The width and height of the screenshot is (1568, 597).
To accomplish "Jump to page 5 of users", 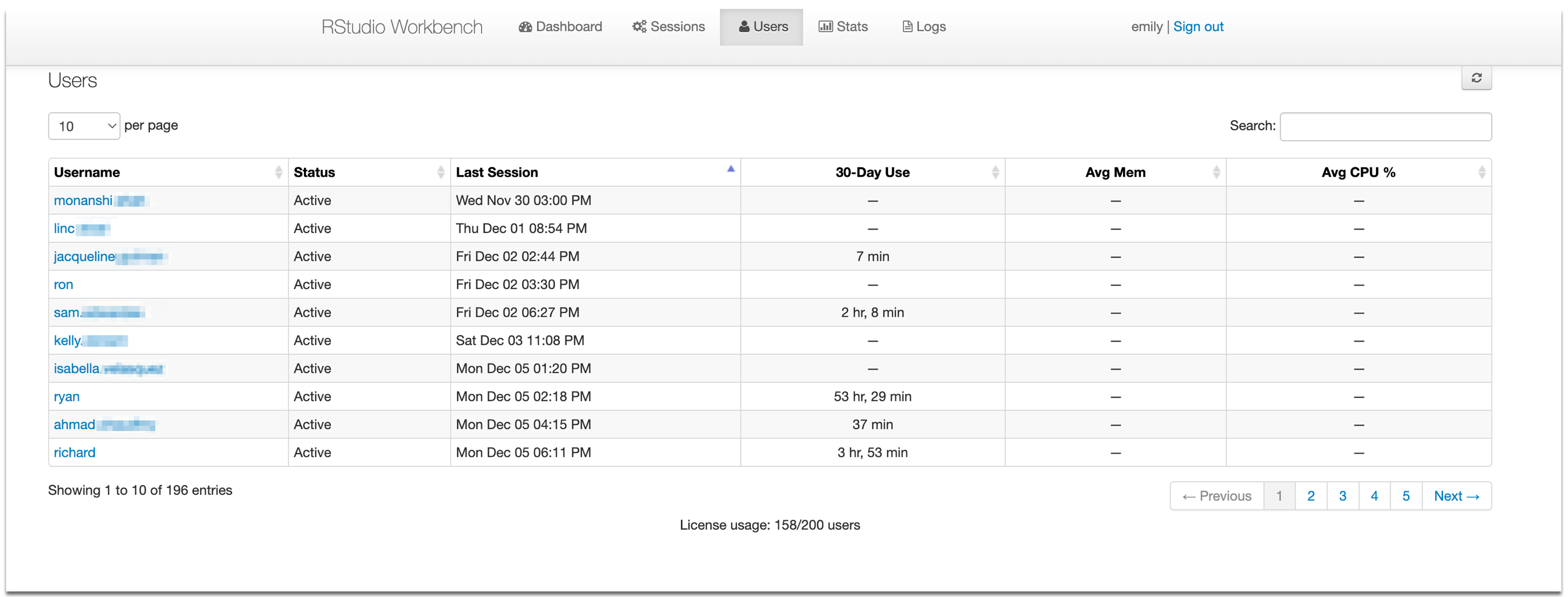I will point(1405,496).
